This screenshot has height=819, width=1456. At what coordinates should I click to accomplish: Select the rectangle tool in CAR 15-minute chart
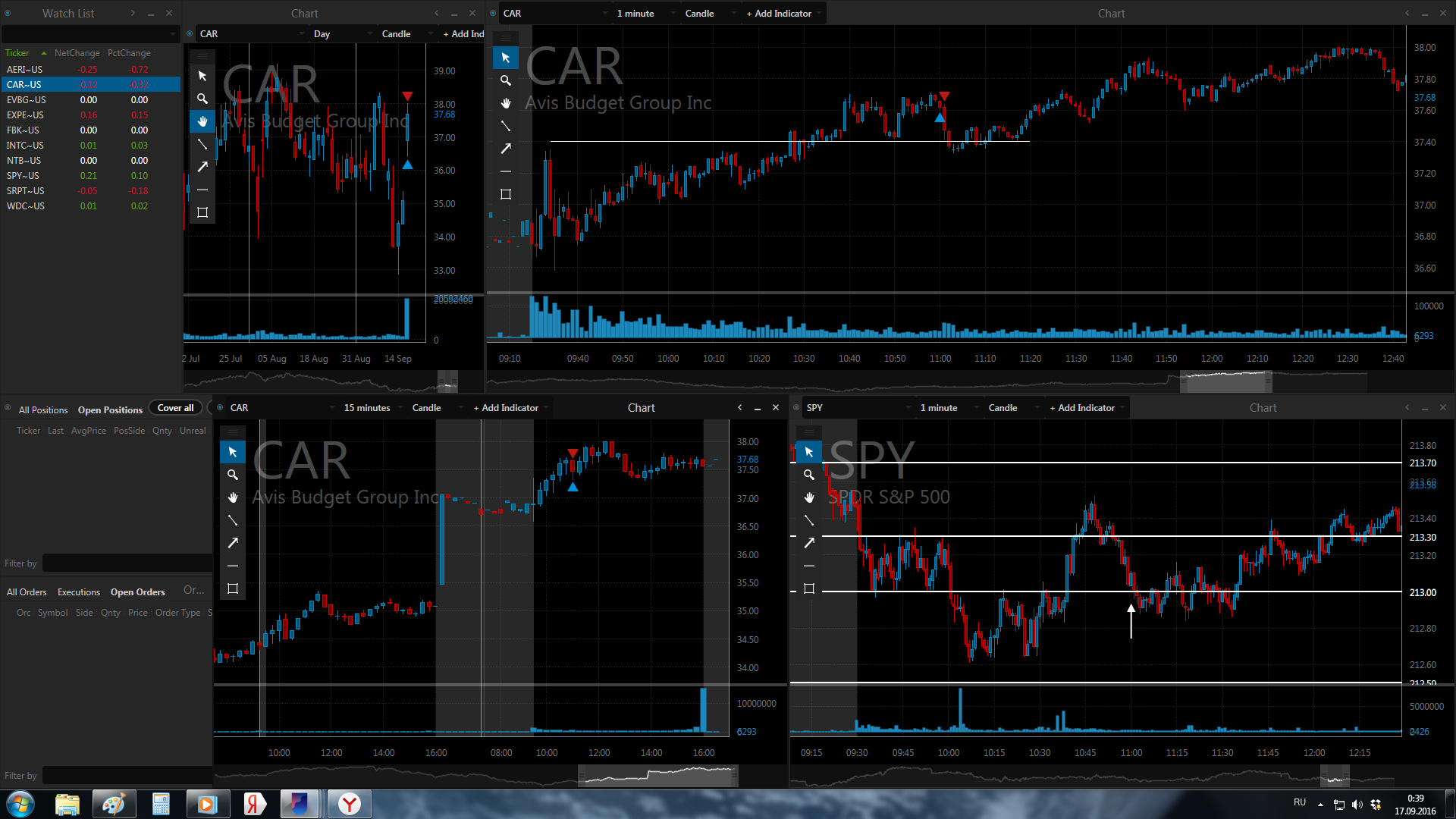(233, 588)
